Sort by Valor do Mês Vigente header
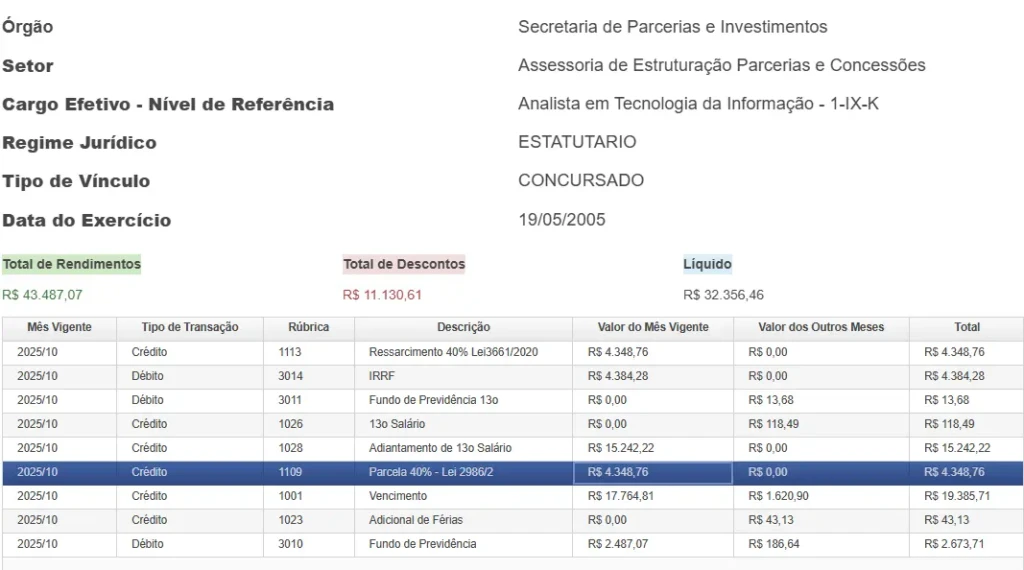1024x570 pixels. (x=652, y=327)
